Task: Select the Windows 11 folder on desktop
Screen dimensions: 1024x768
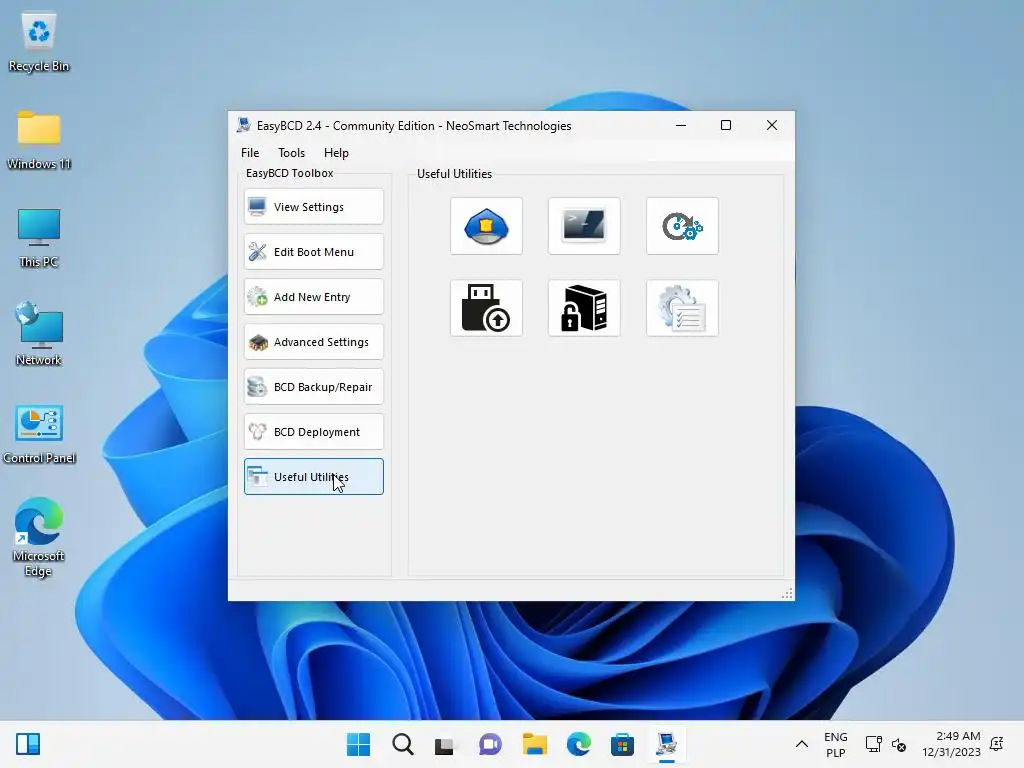Action: tap(39, 140)
